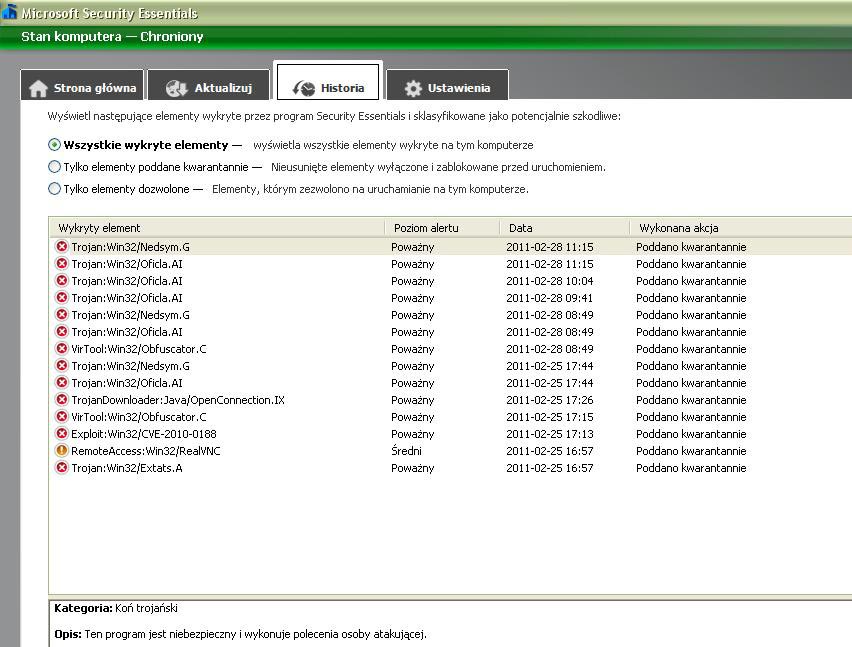Select the 'TrojanDownloader:Java/OpenConnection.IX' entry name
Screen dimensions: 852x647
[x=178, y=400]
